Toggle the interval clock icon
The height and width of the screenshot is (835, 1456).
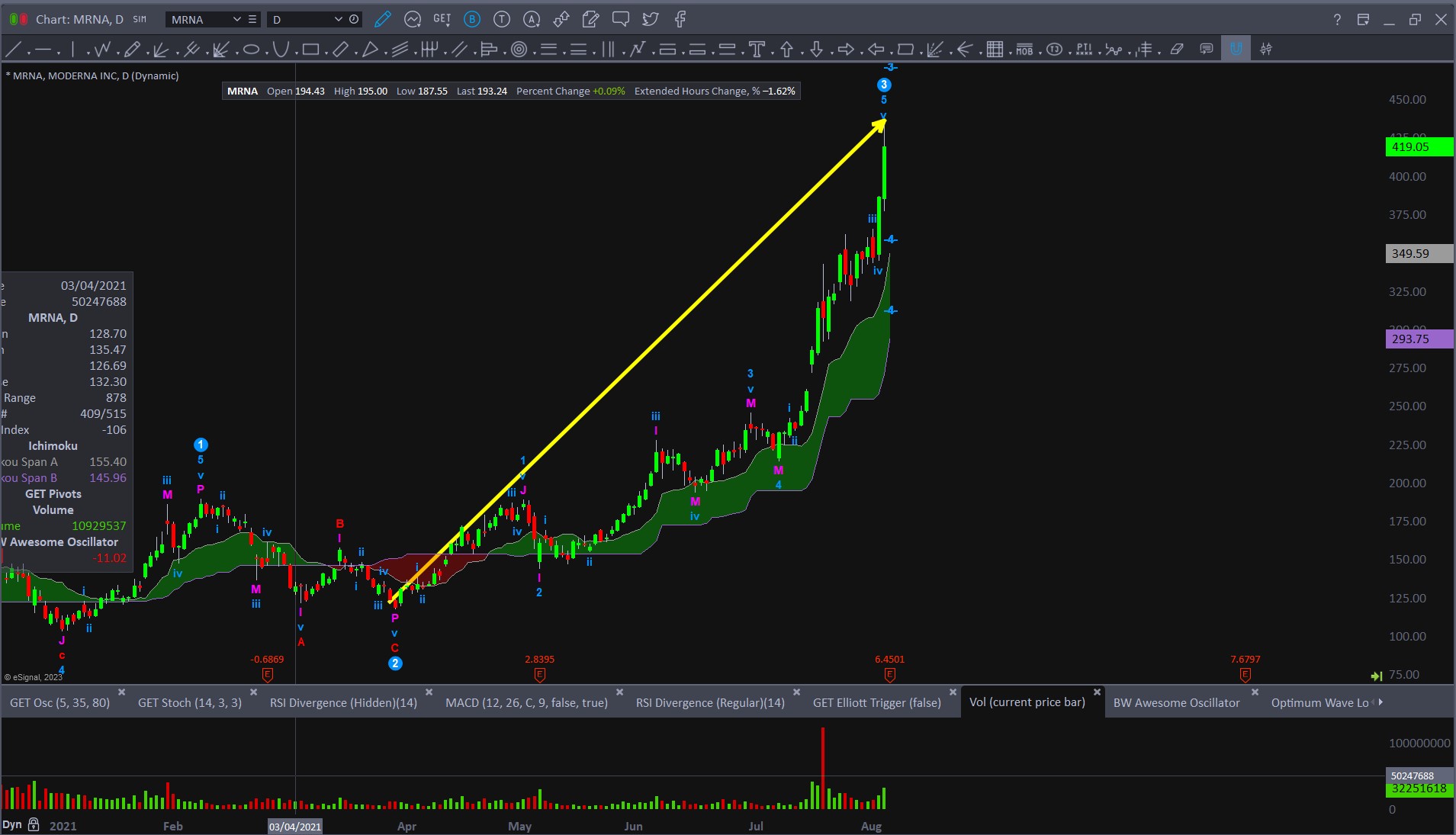click(x=354, y=19)
